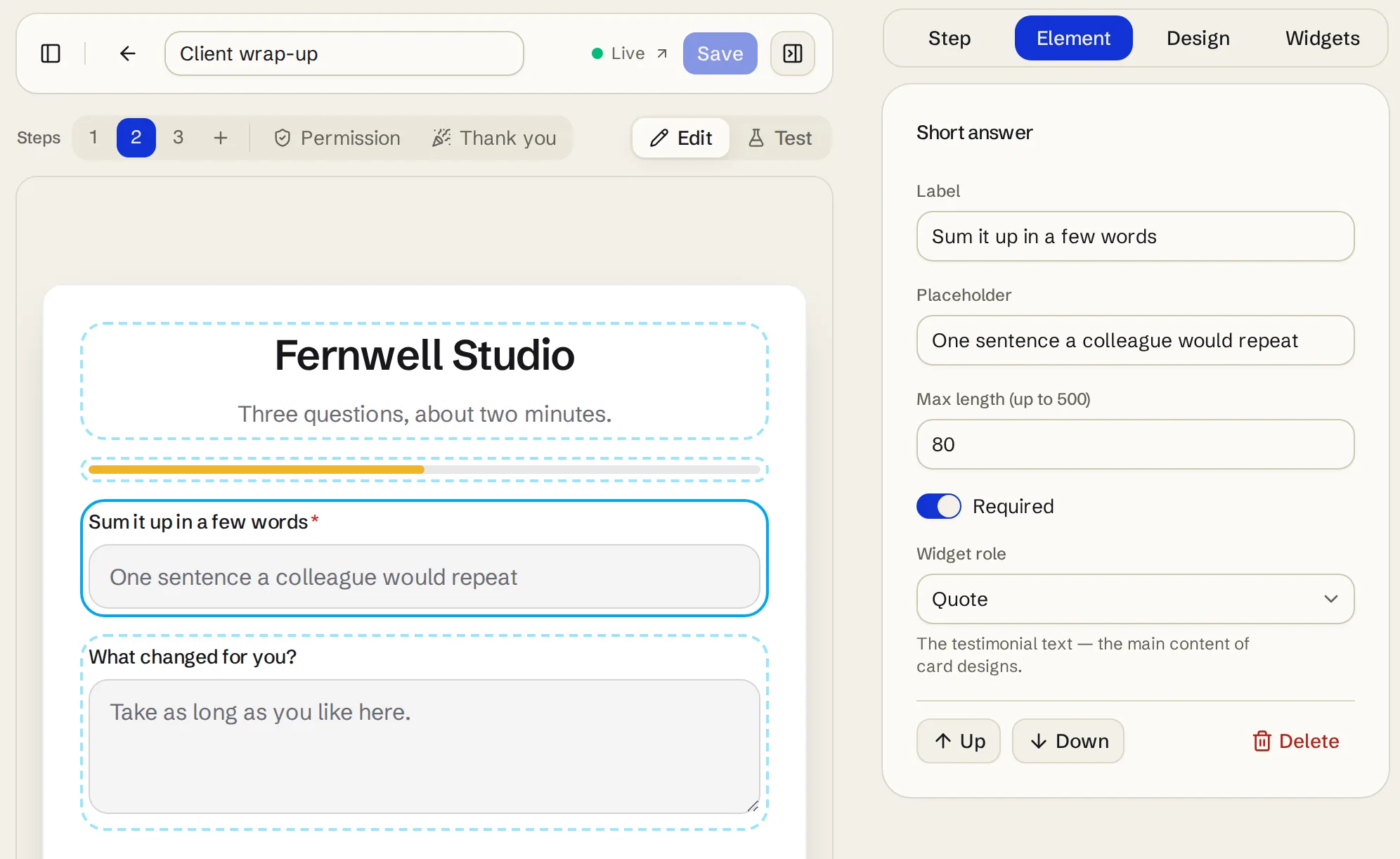Select the progress bar element
The height and width of the screenshot is (859, 1400).
pyautogui.click(x=424, y=470)
